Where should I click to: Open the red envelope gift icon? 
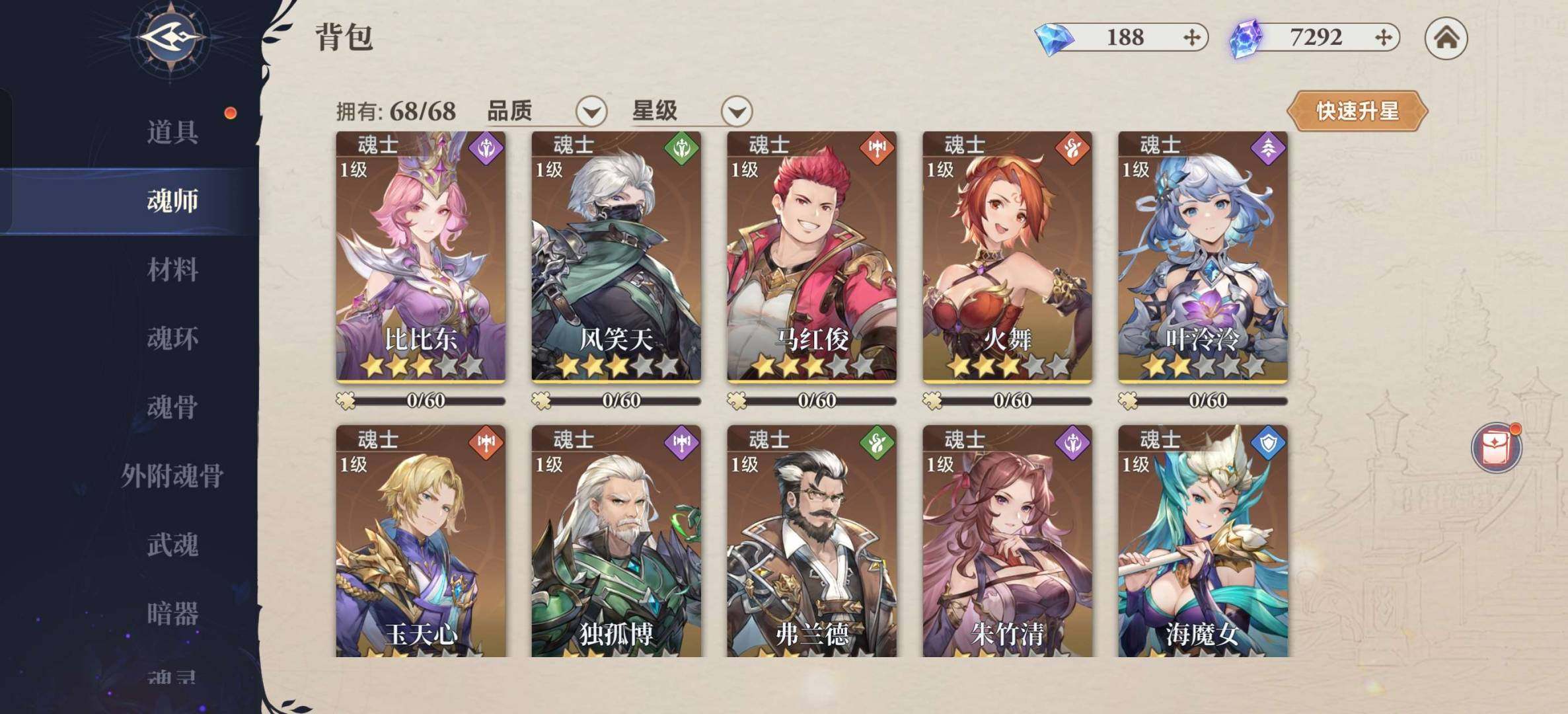pyautogui.click(x=1497, y=448)
